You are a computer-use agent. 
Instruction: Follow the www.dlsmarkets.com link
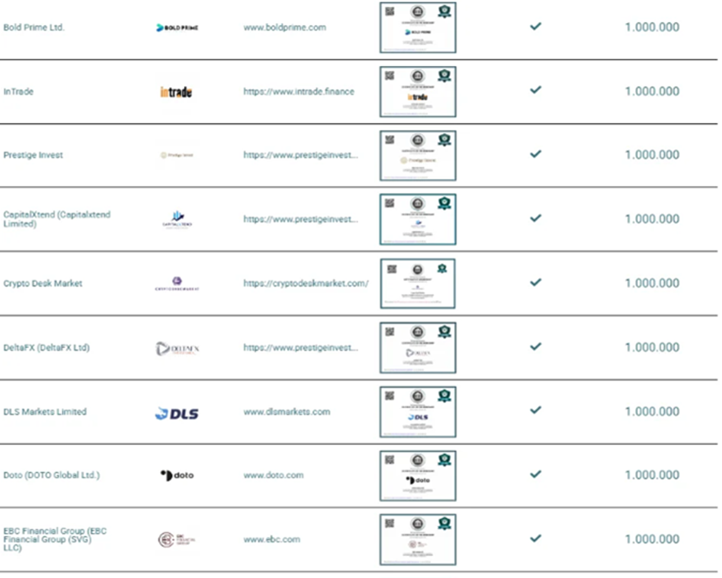point(286,411)
